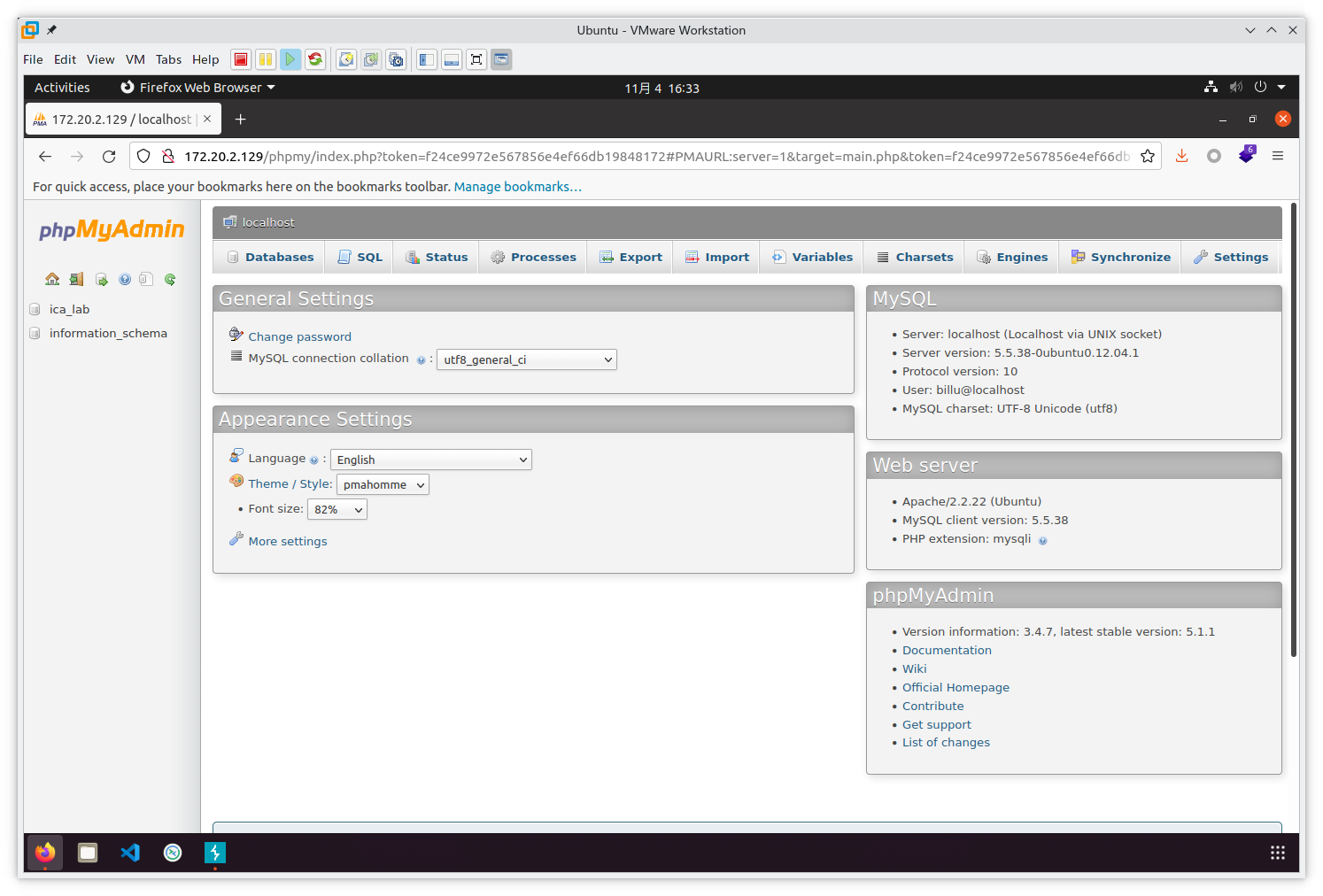Open the Language dropdown

(x=430, y=460)
